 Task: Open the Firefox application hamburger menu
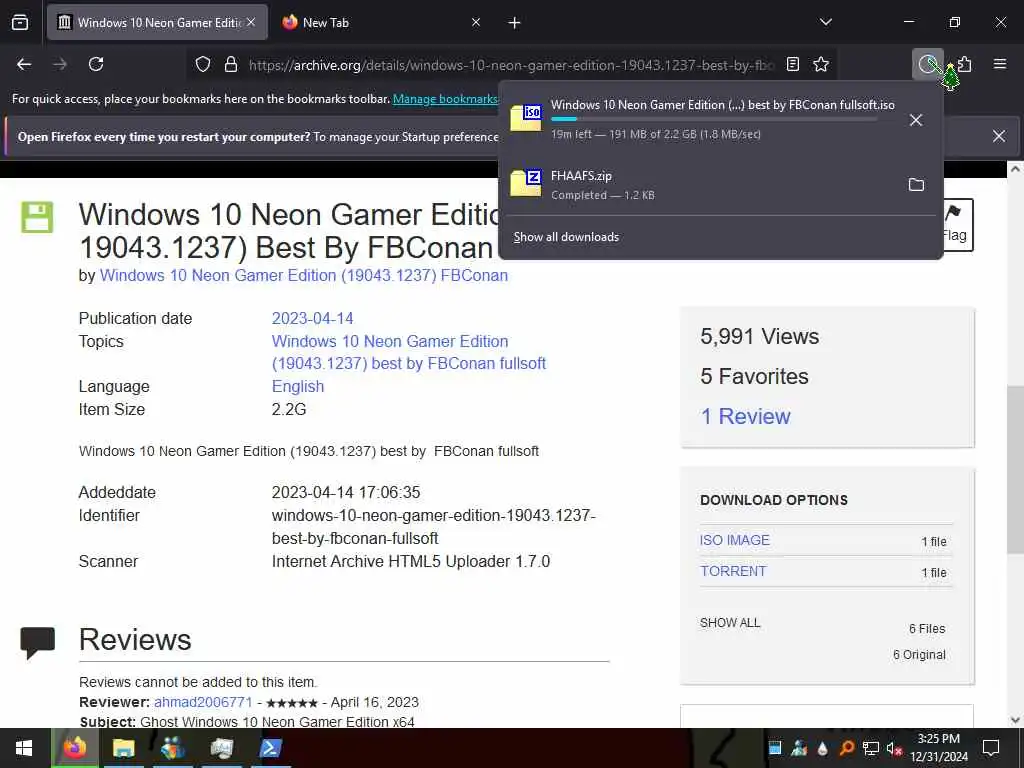tap(1000, 64)
